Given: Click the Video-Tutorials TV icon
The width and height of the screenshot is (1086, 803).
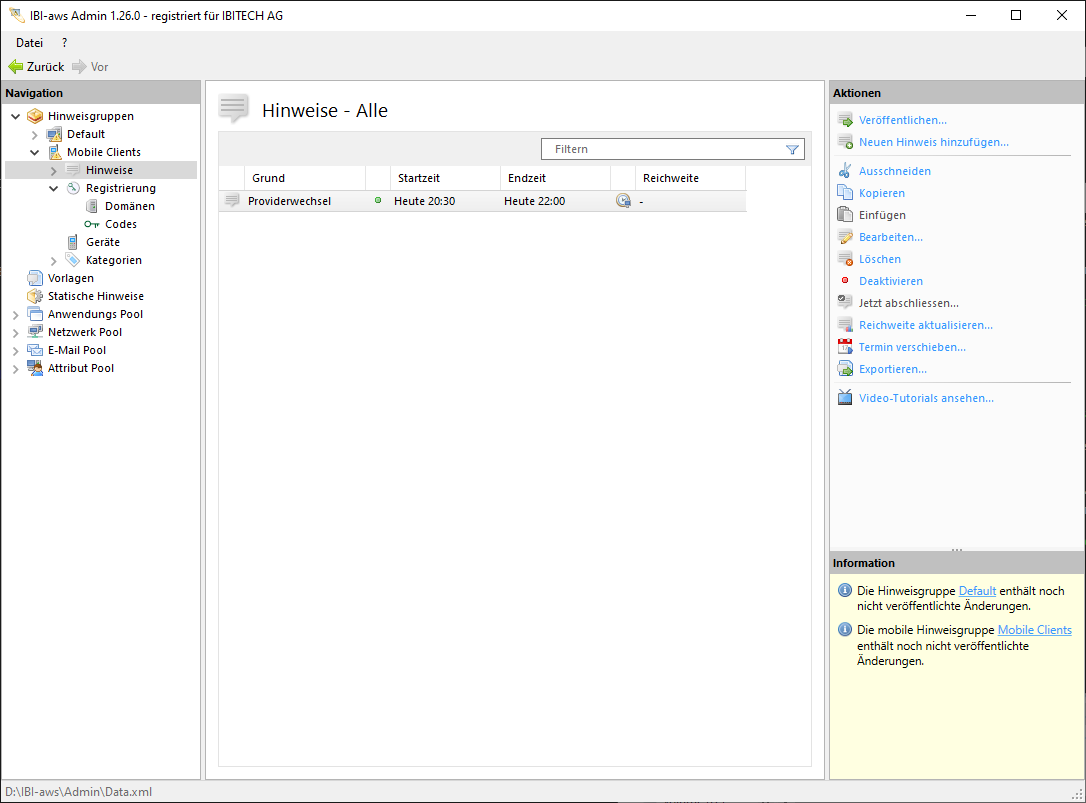Looking at the screenshot, I should [x=845, y=398].
